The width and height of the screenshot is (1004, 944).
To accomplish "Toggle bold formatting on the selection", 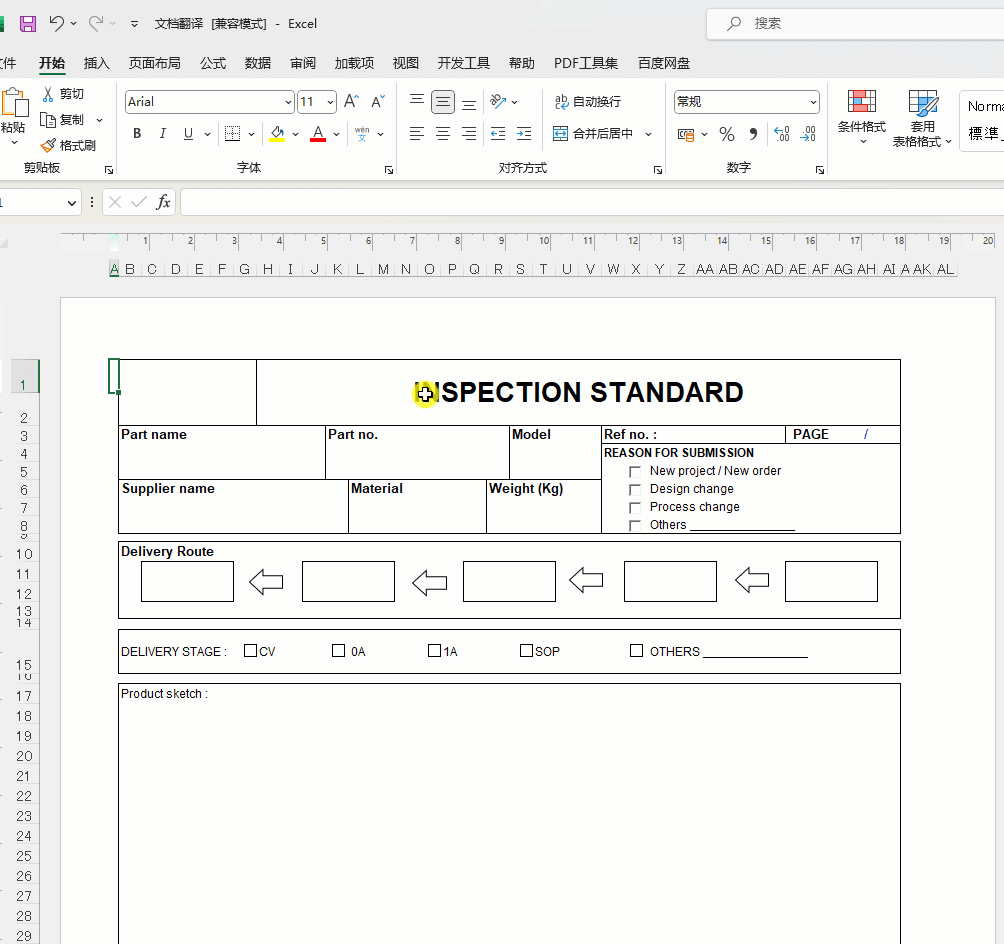I will [136, 133].
